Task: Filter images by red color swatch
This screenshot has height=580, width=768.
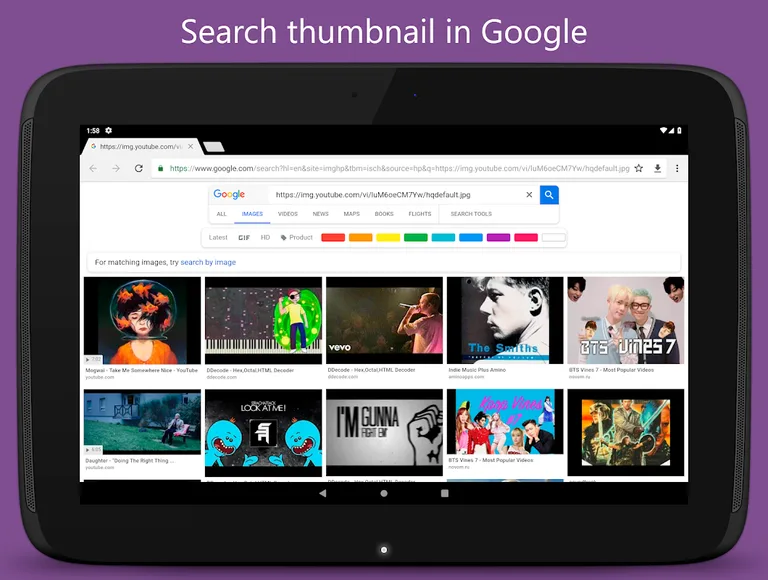Action: coord(333,238)
